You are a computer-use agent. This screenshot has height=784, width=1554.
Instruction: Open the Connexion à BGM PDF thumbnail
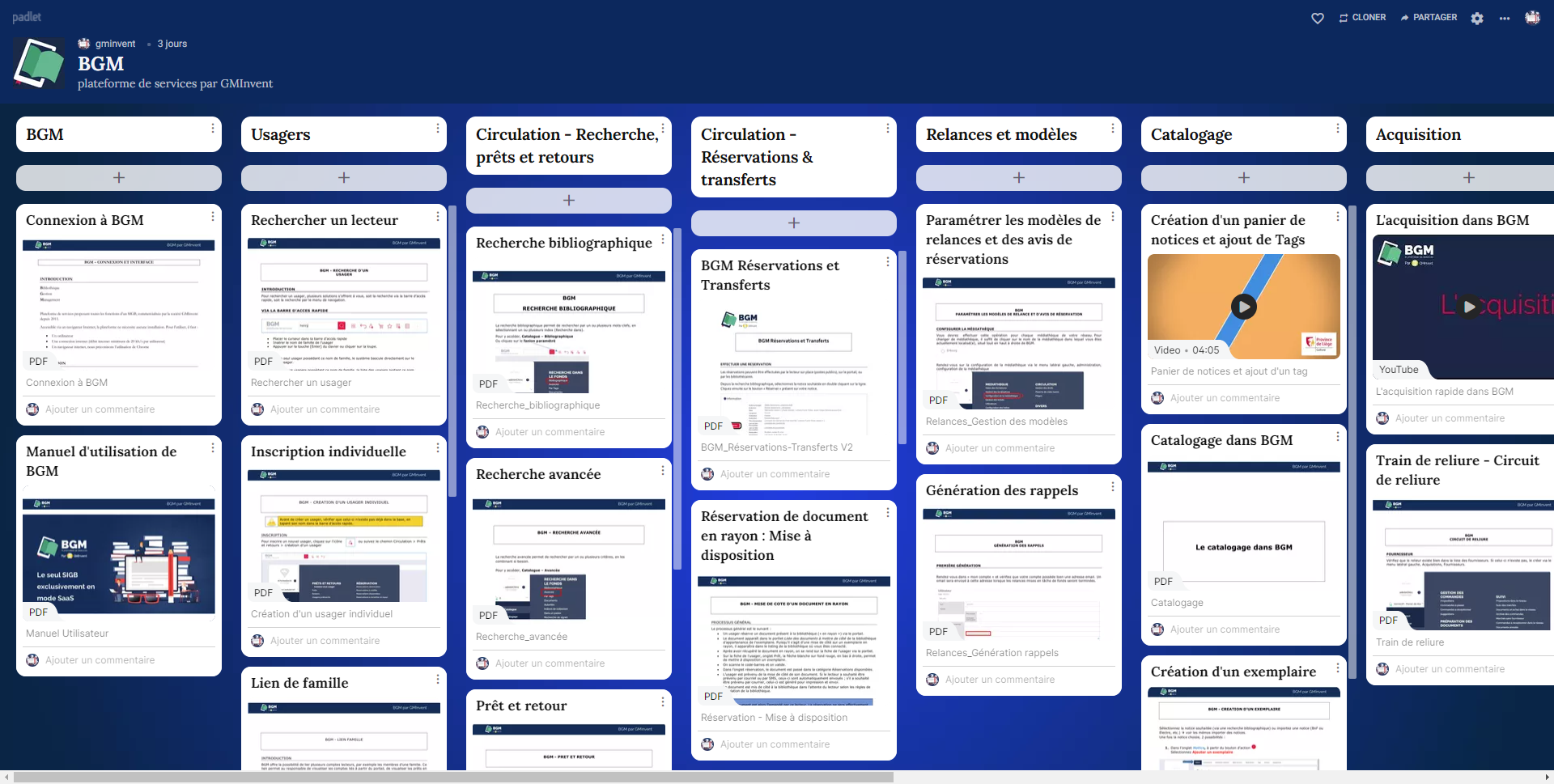[x=119, y=304]
